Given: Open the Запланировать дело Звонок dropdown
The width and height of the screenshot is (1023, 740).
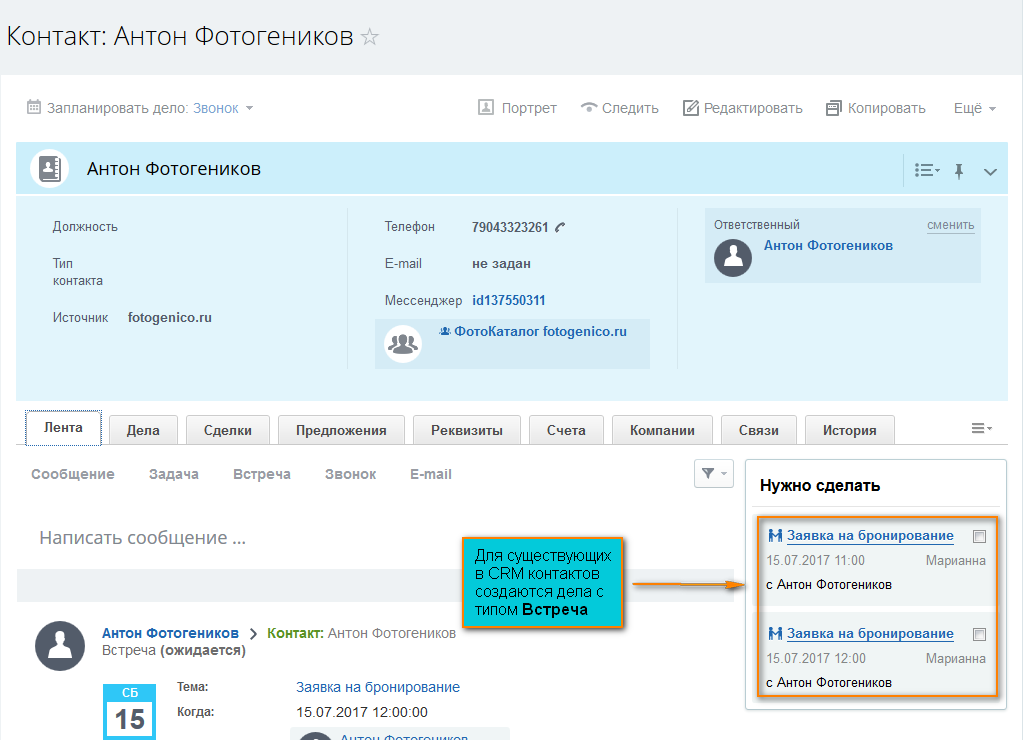Looking at the screenshot, I should point(223,108).
